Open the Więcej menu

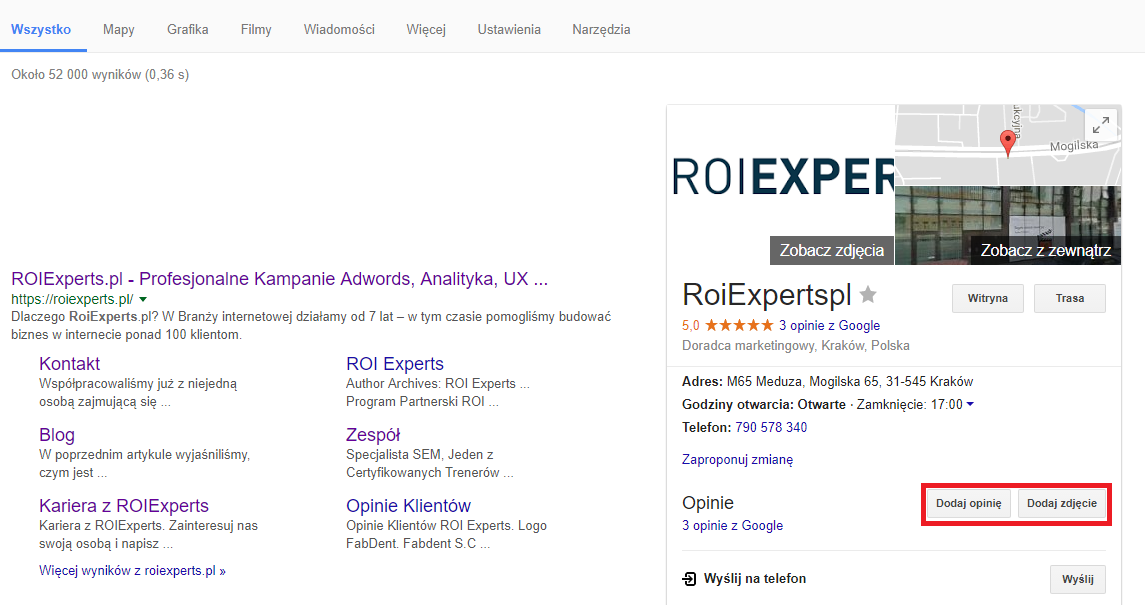tap(426, 29)
